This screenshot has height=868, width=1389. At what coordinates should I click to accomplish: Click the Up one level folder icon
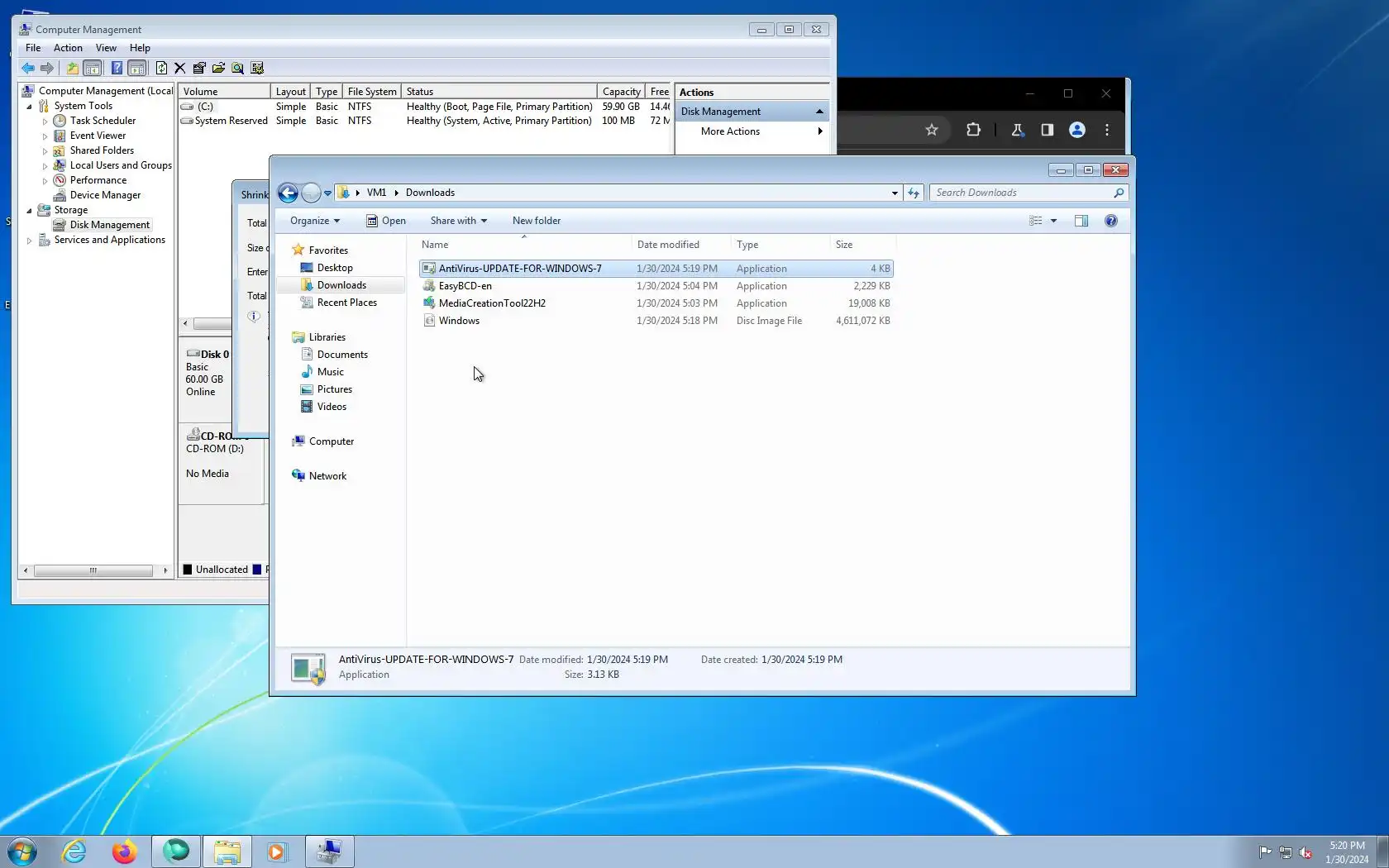(73, 68)
